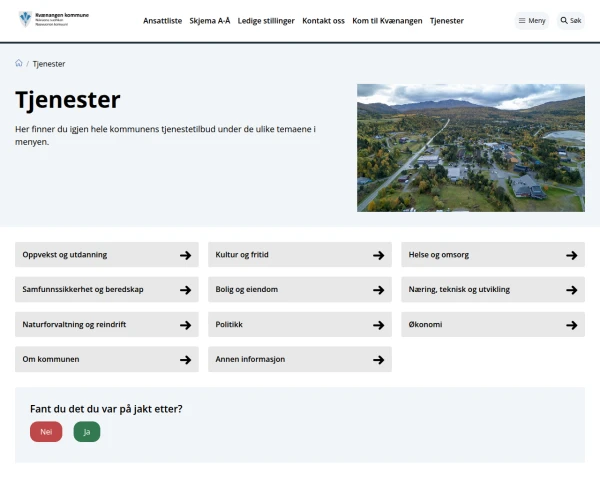Go to Samfunnssikkerhet og beredskap
The height and width of the screenshot is (480, 600).
[107, 289]
